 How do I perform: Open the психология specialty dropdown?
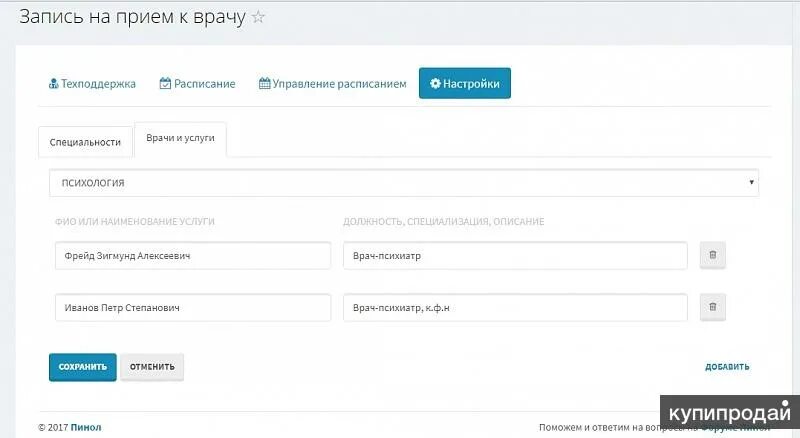pos(404,183)
